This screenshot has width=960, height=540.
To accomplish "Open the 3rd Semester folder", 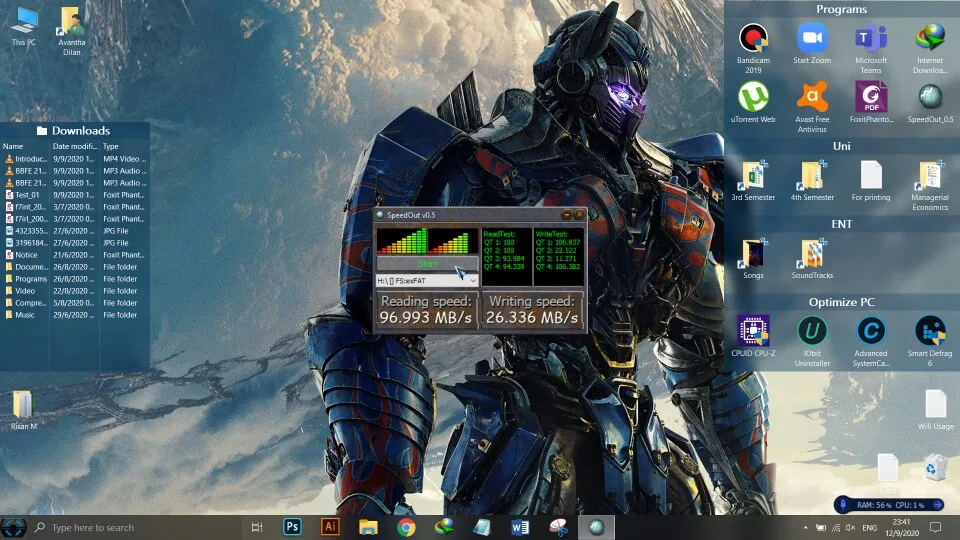I will [753, 181].
